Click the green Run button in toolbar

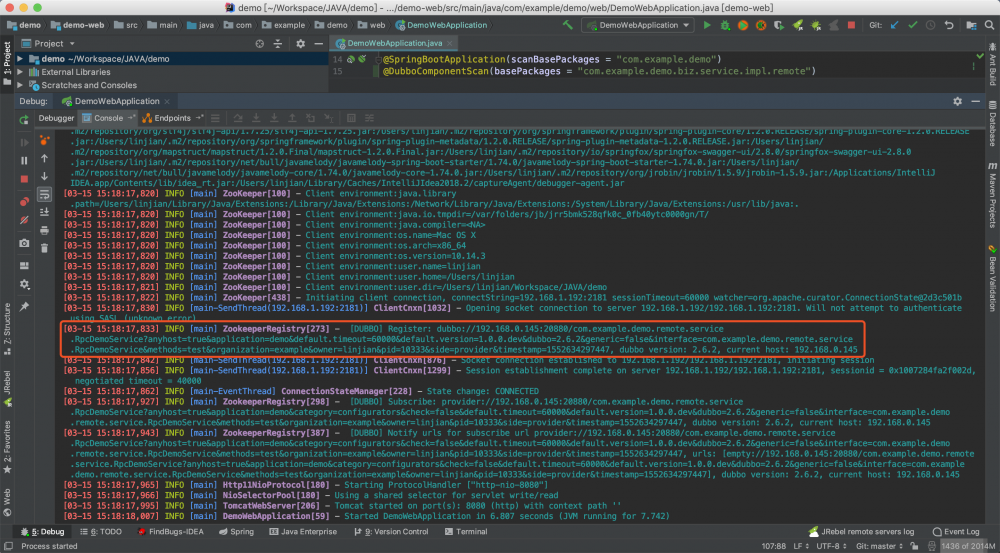point(706,24)
